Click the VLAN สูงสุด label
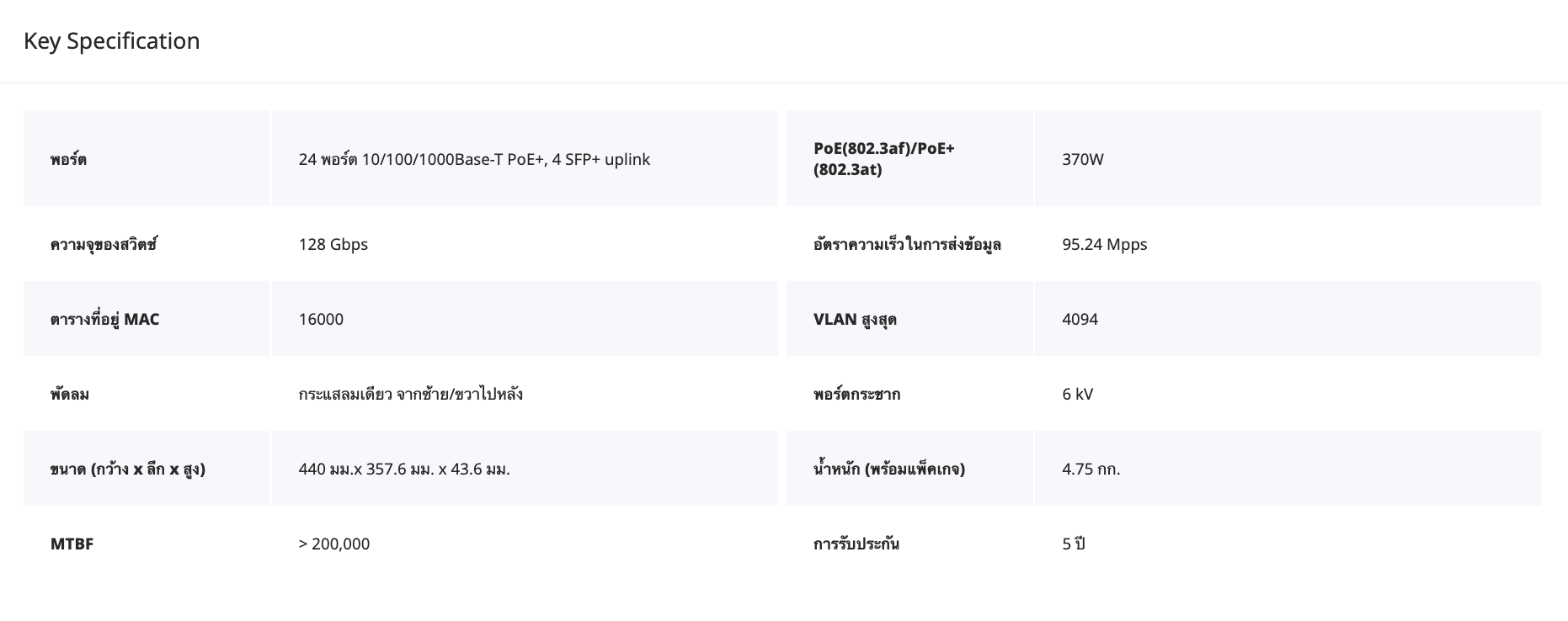Image resolution: width=1568 pixels, height=621 pixels. [x=855, y=319]
